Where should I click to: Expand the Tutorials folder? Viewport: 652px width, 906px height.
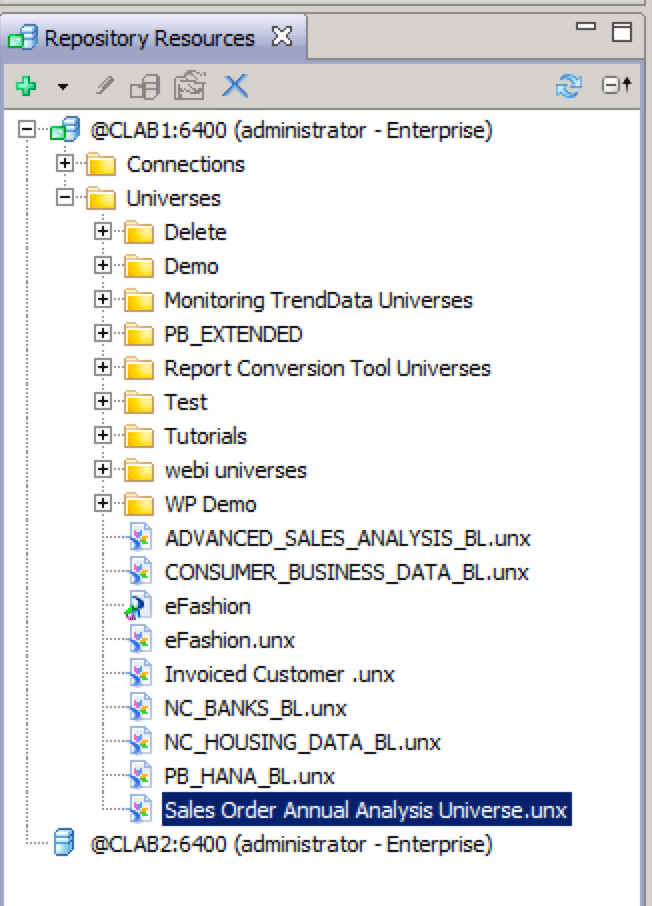tap(103, 435)
